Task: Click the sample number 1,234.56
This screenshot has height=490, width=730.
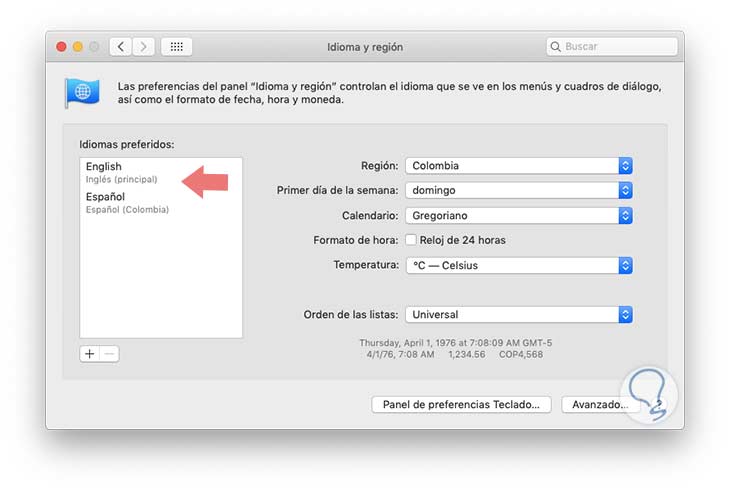Action: tap(466, 354)
